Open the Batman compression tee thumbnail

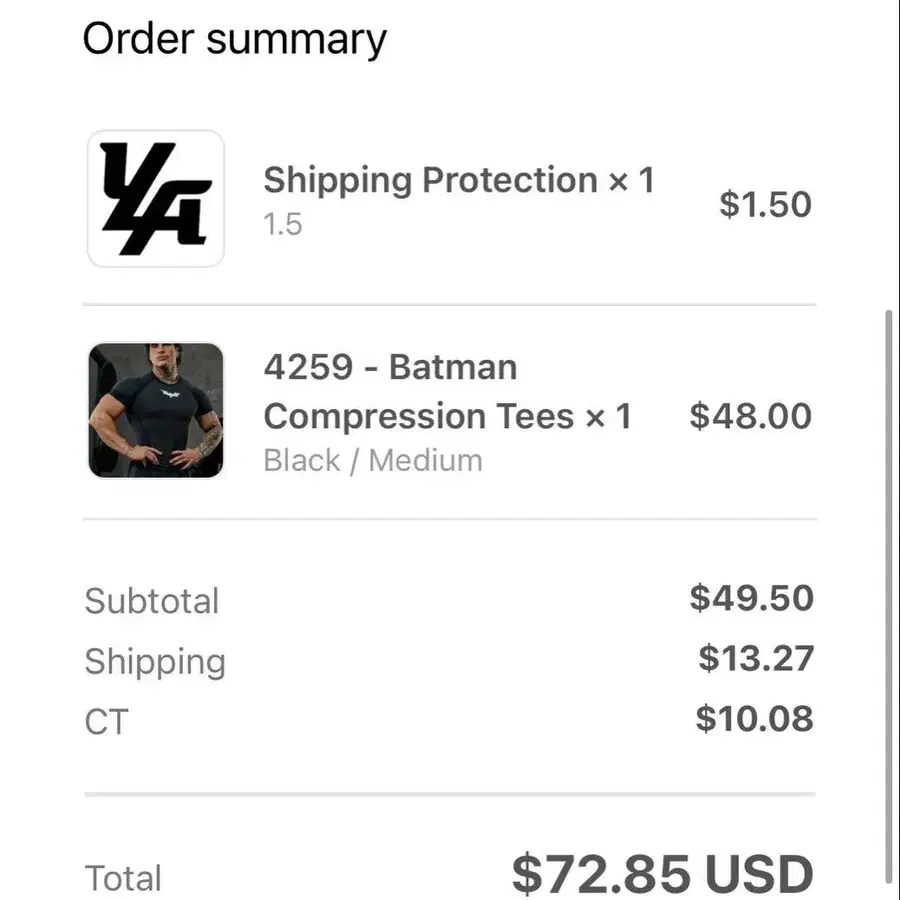(x=156, y=410)
